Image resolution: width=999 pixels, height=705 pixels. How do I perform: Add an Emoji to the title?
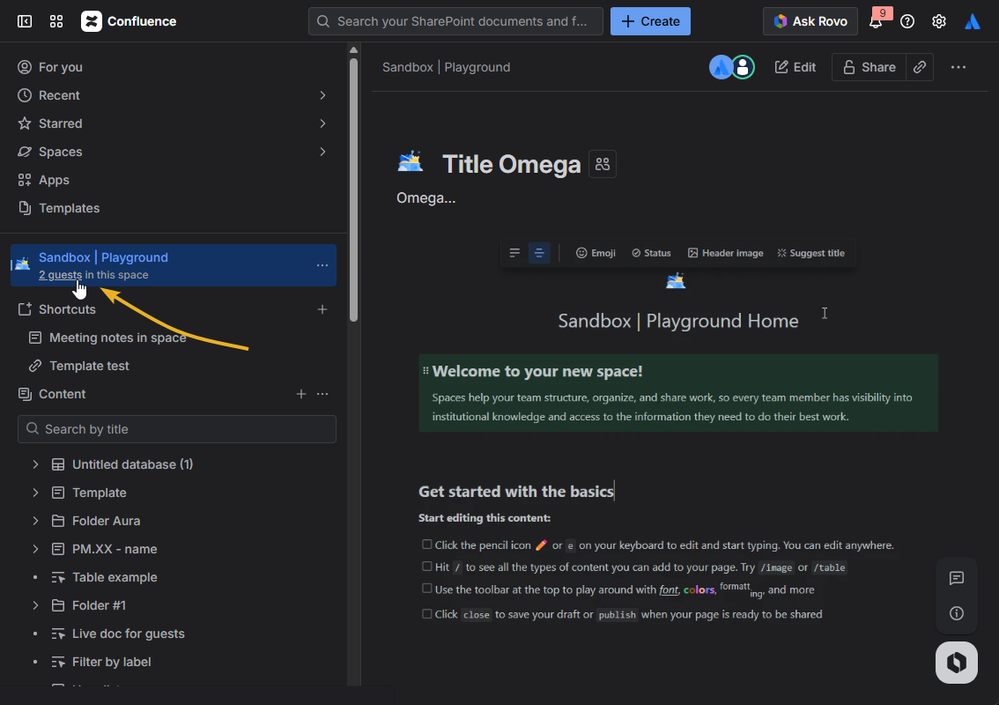(x=596, y=253)
